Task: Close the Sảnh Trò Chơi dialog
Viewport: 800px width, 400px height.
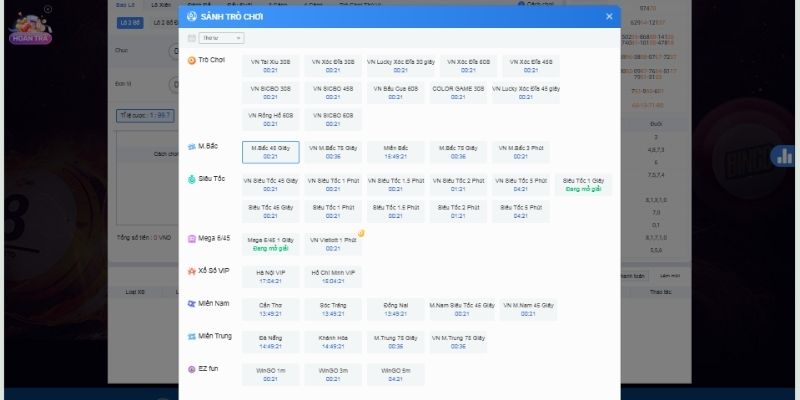Action: pyautogui.click(x=609, y=16)
